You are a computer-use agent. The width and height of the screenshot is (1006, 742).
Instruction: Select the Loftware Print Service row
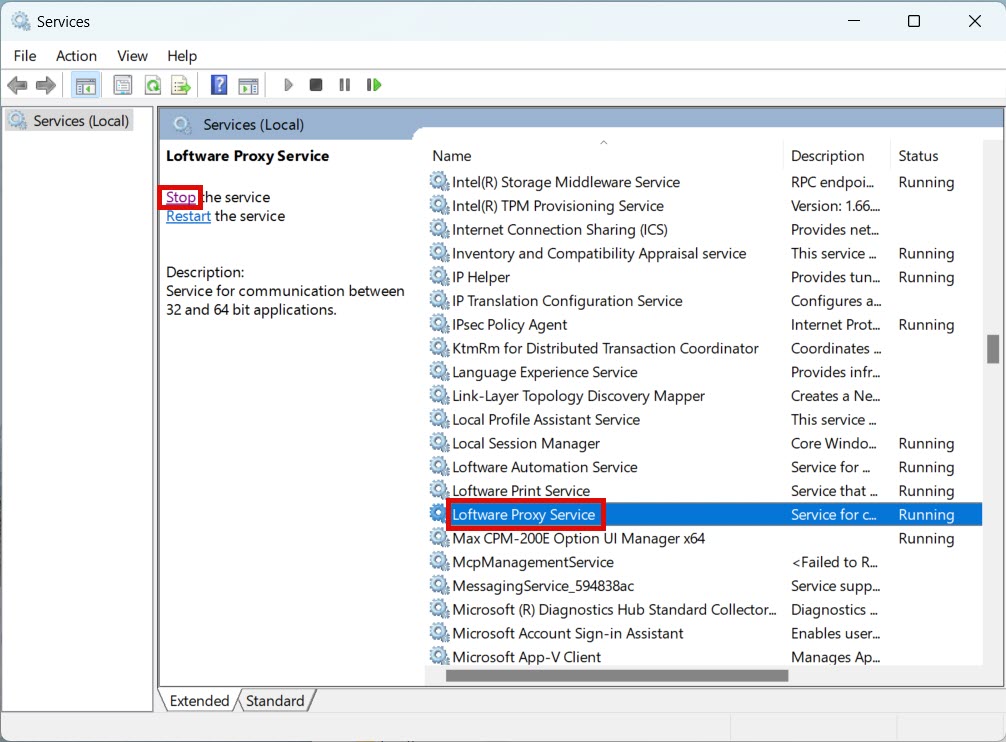coord(521,491)
